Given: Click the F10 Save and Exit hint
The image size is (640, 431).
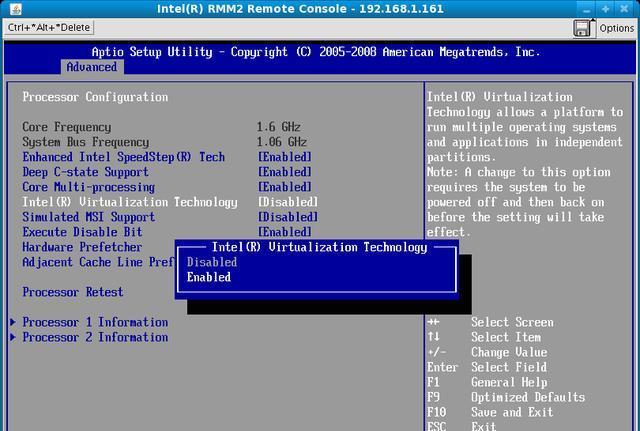Looking at the screenshot, I should 489,413.
